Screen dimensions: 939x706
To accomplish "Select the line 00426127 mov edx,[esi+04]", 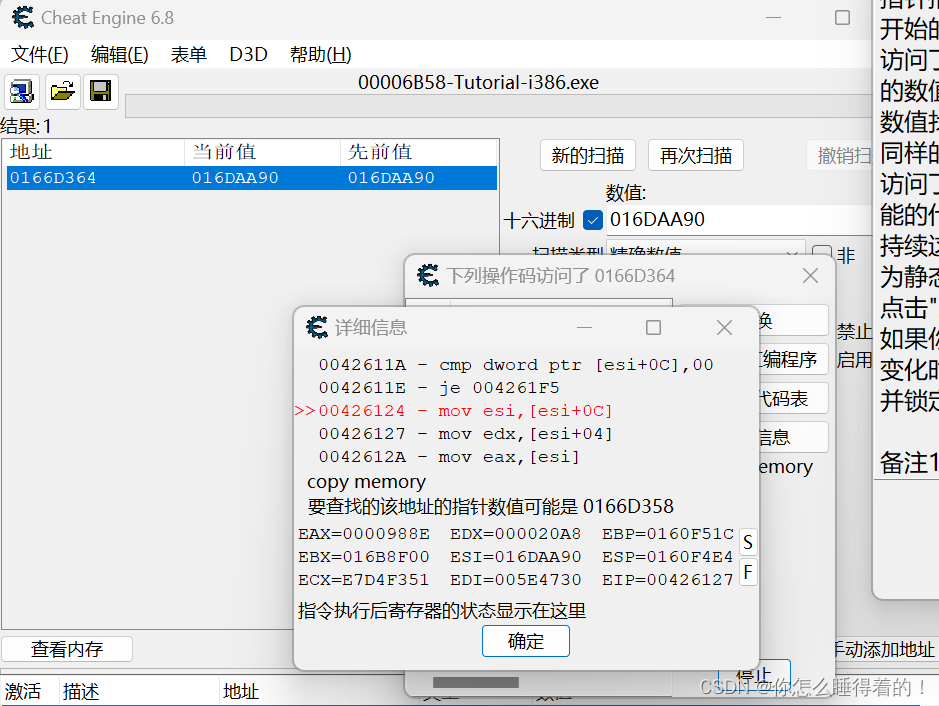I will (x=465, y=434).
